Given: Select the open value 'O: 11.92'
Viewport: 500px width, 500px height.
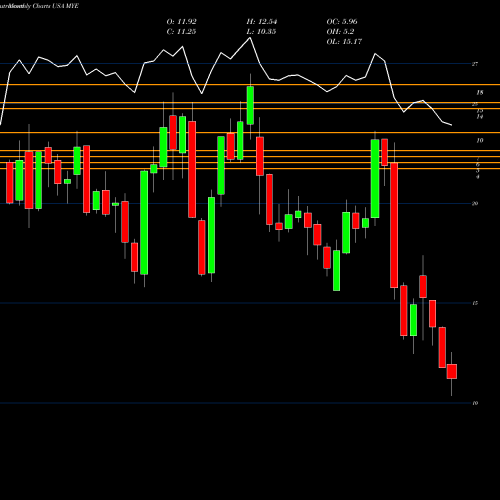Looking at the screenshot, I should 181,22.
